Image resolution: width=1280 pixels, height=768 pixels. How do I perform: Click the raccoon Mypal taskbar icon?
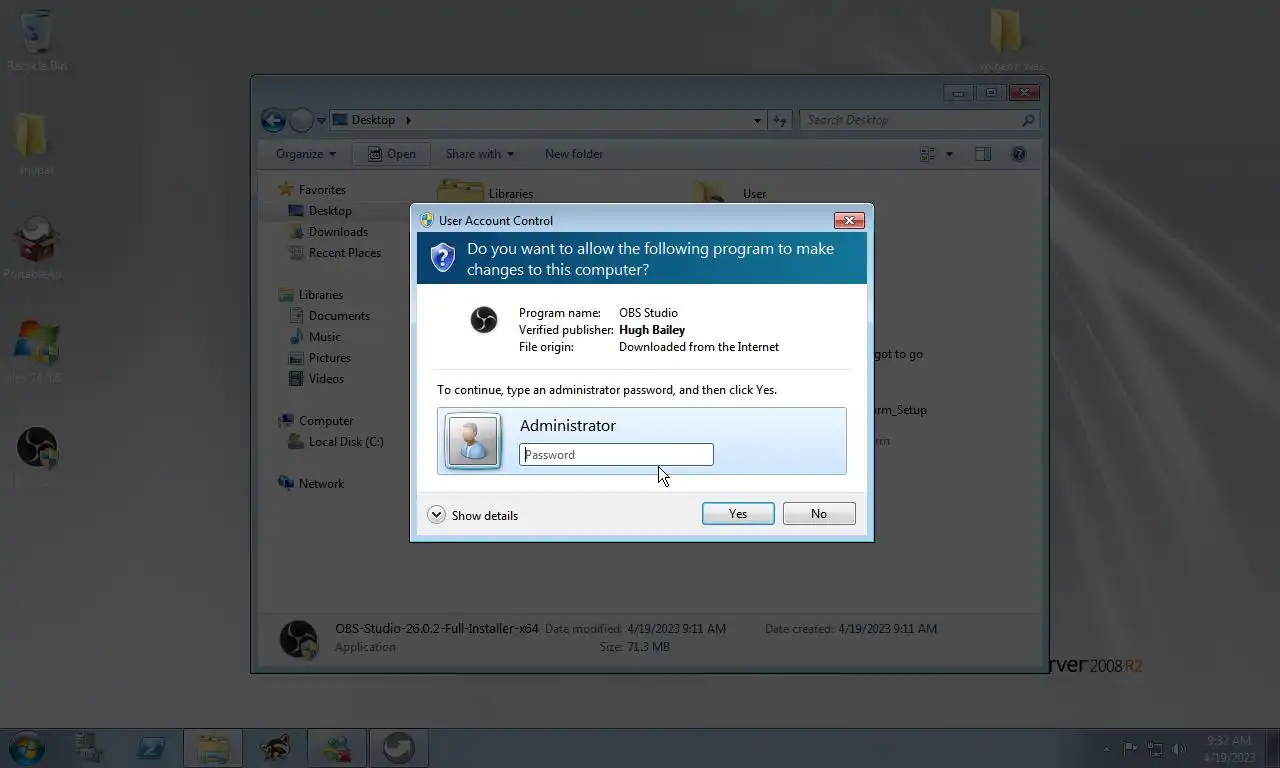click(275, 748)
